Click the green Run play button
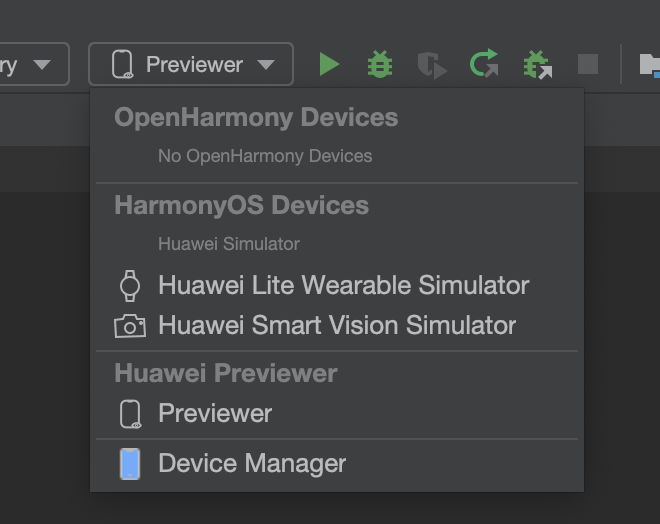660x524 pixels. coord(329,65)
